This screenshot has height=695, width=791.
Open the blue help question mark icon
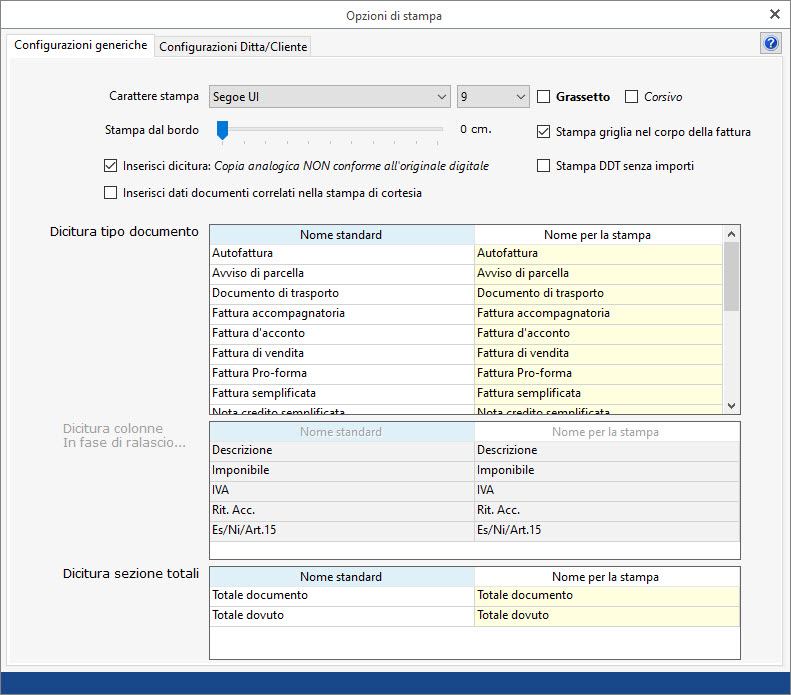pyautogui.click(x=770, y=43)
